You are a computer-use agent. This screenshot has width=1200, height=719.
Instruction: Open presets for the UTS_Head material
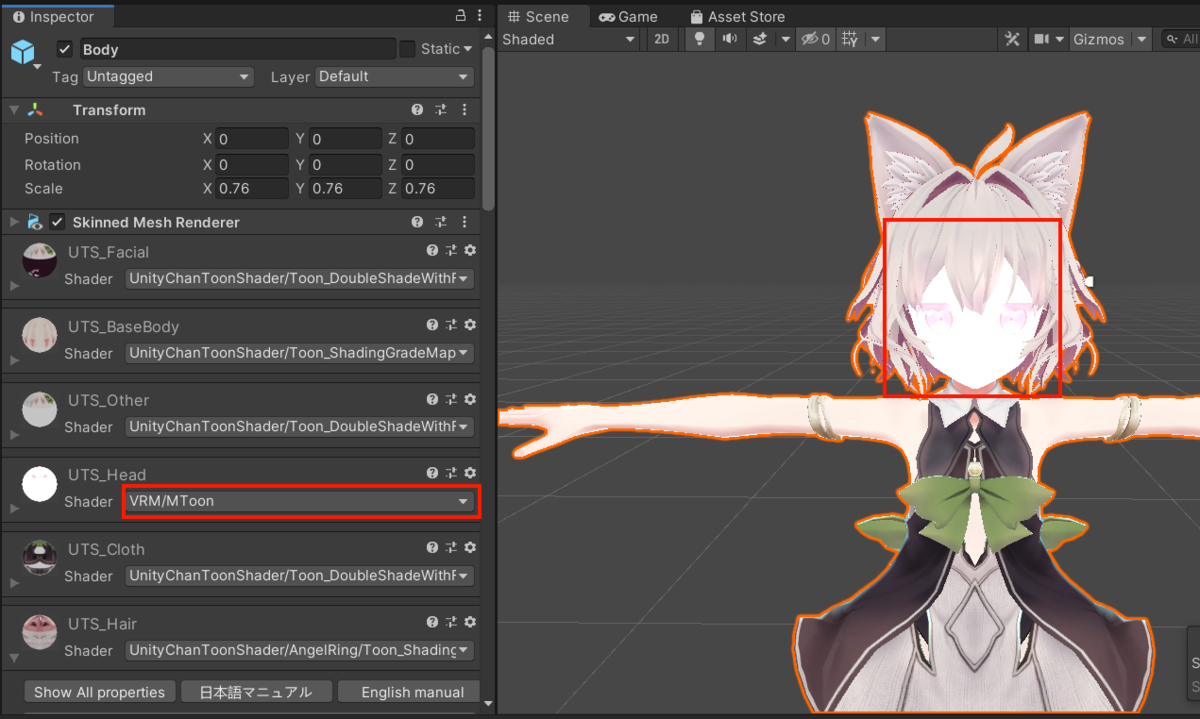[x=451, y=474]
